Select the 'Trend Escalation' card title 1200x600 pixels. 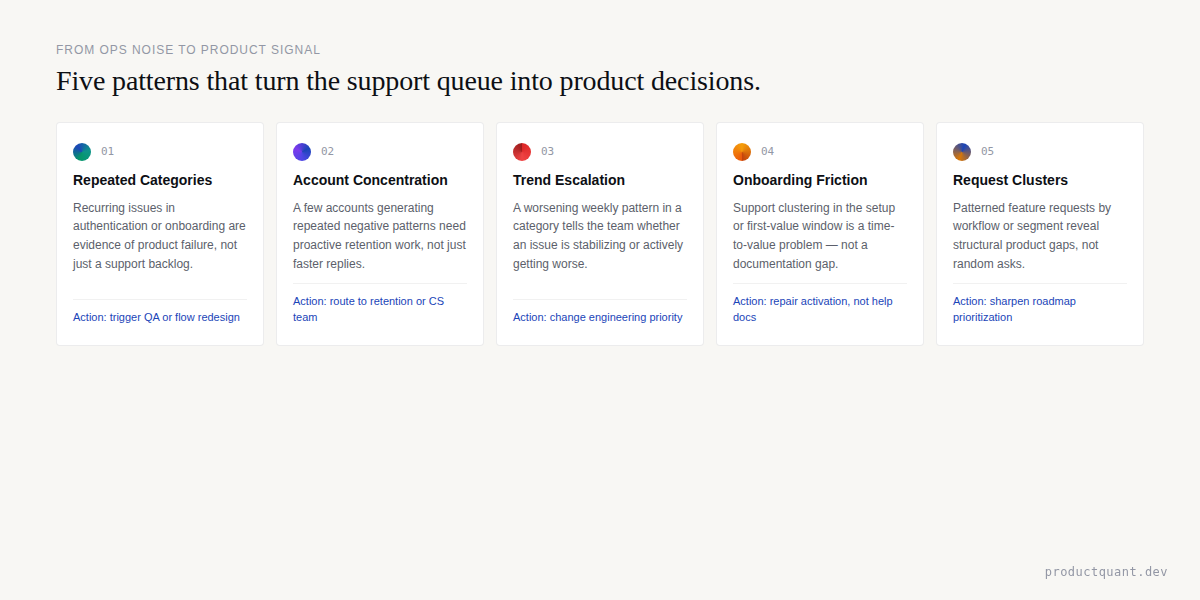coord(569,180)
